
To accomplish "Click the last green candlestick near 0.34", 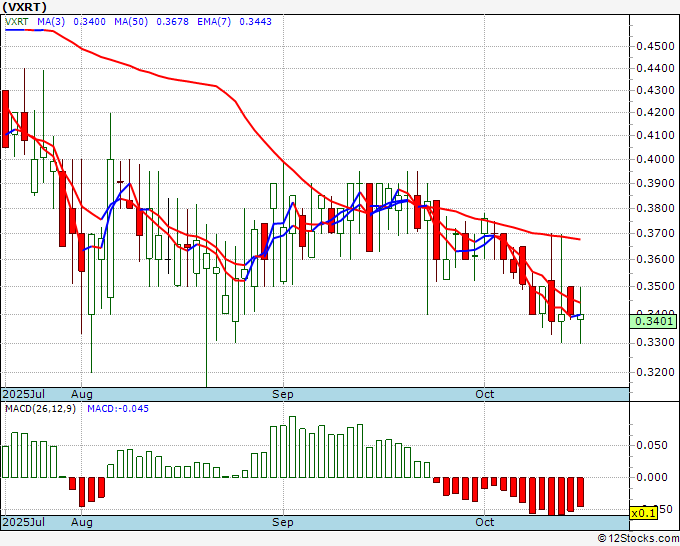I will [581, 317].
